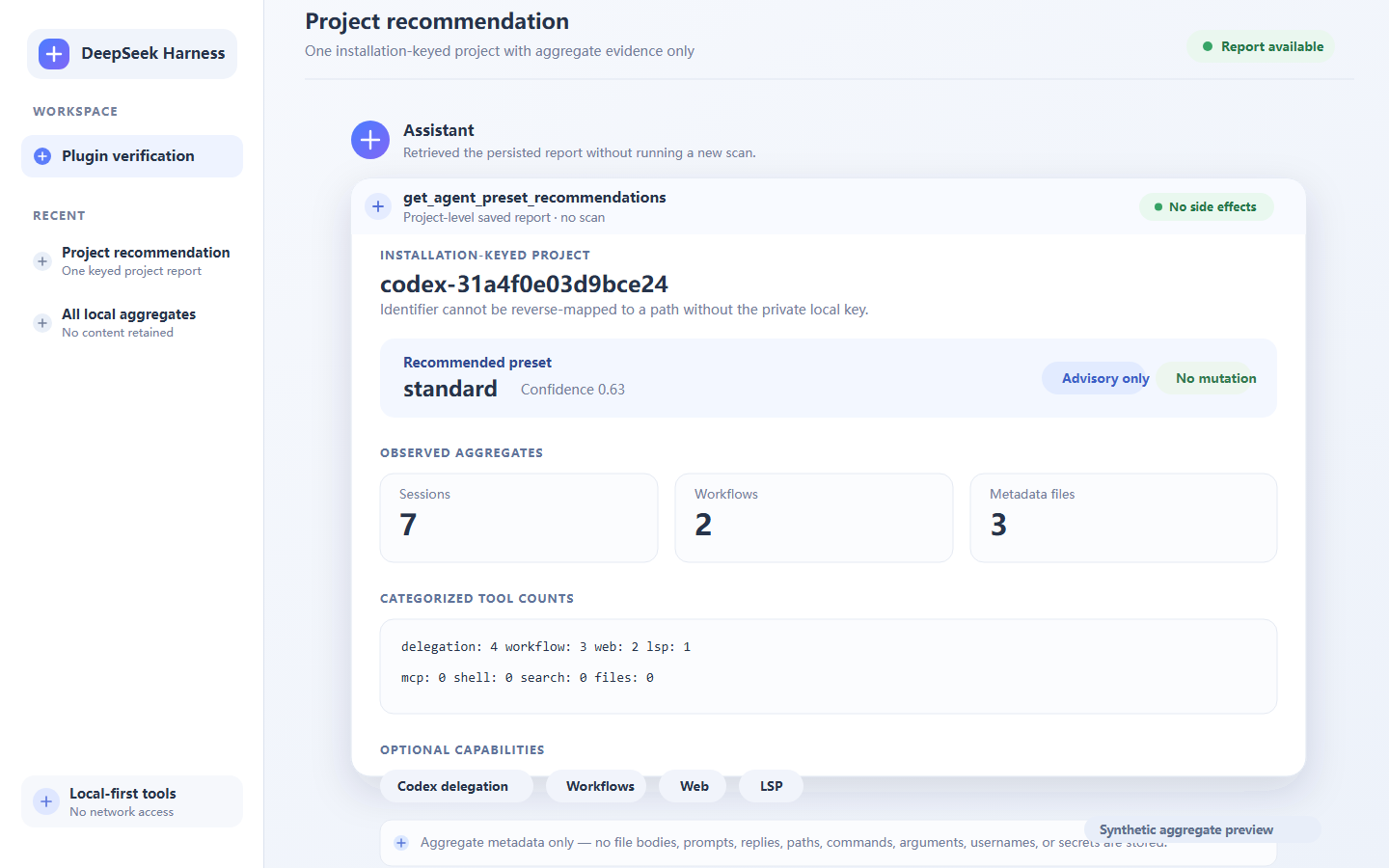Click Project-level saved report no scan text
The height and width of the screenshot is (868, 1389).
pyautogui.click(x=504, y=218)
